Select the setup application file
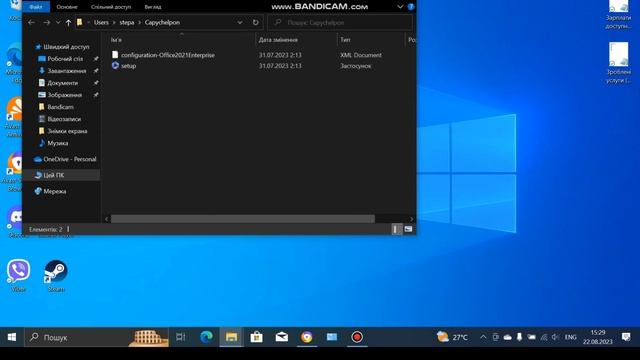 [x=128, y=66]
